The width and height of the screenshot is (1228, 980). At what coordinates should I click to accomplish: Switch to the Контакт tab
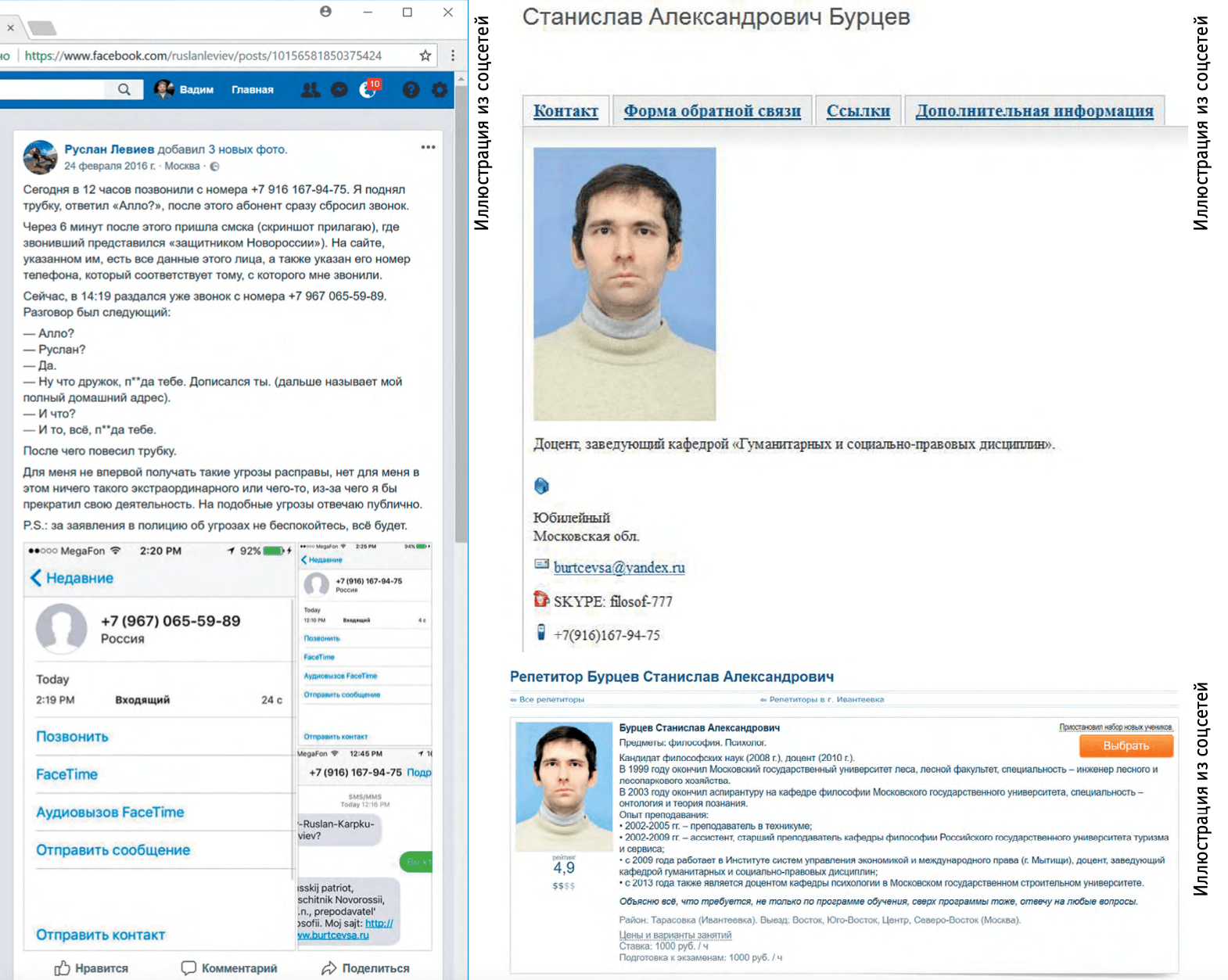[x=566, y=111]
